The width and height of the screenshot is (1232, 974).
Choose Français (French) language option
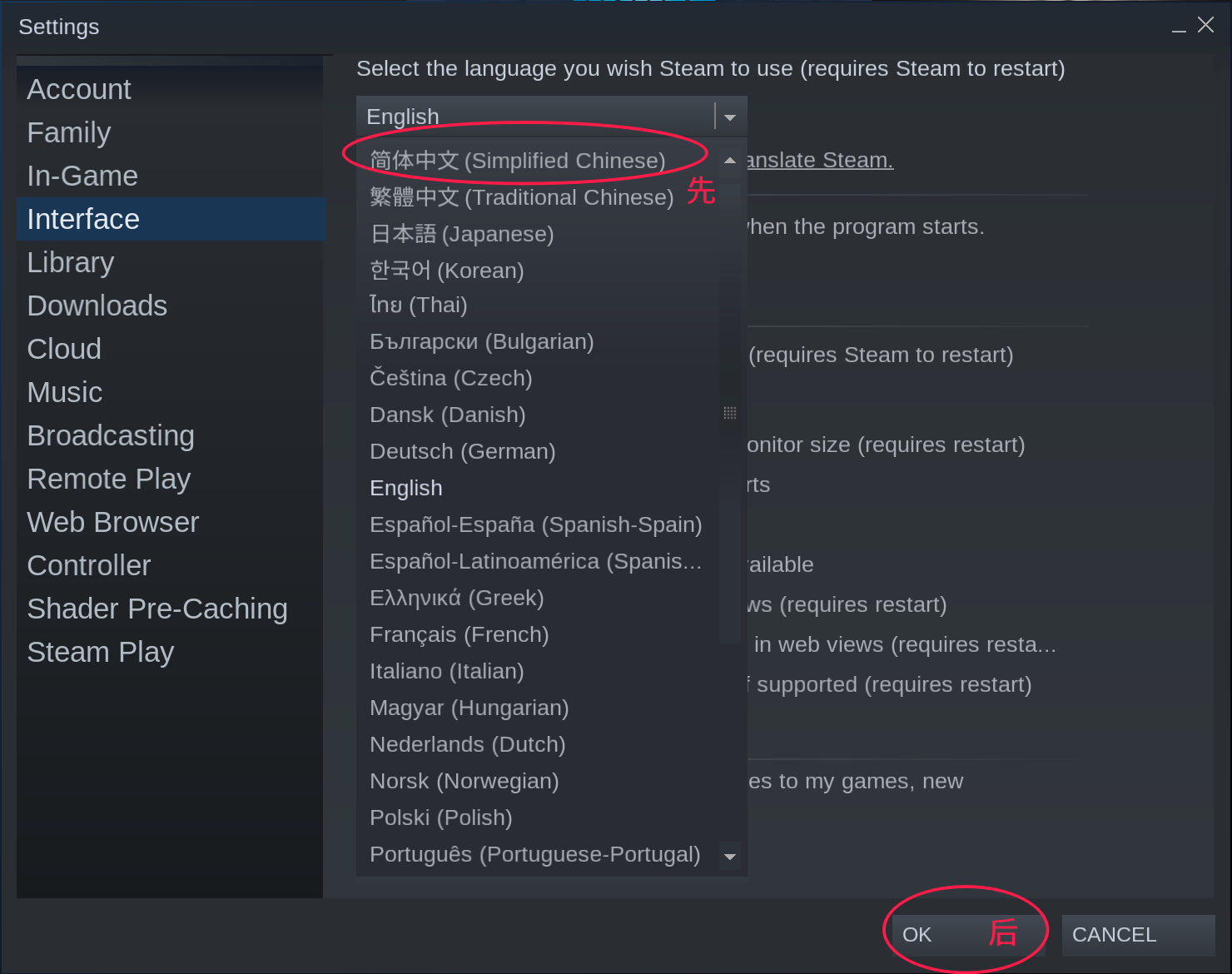[x=459, y=634]
